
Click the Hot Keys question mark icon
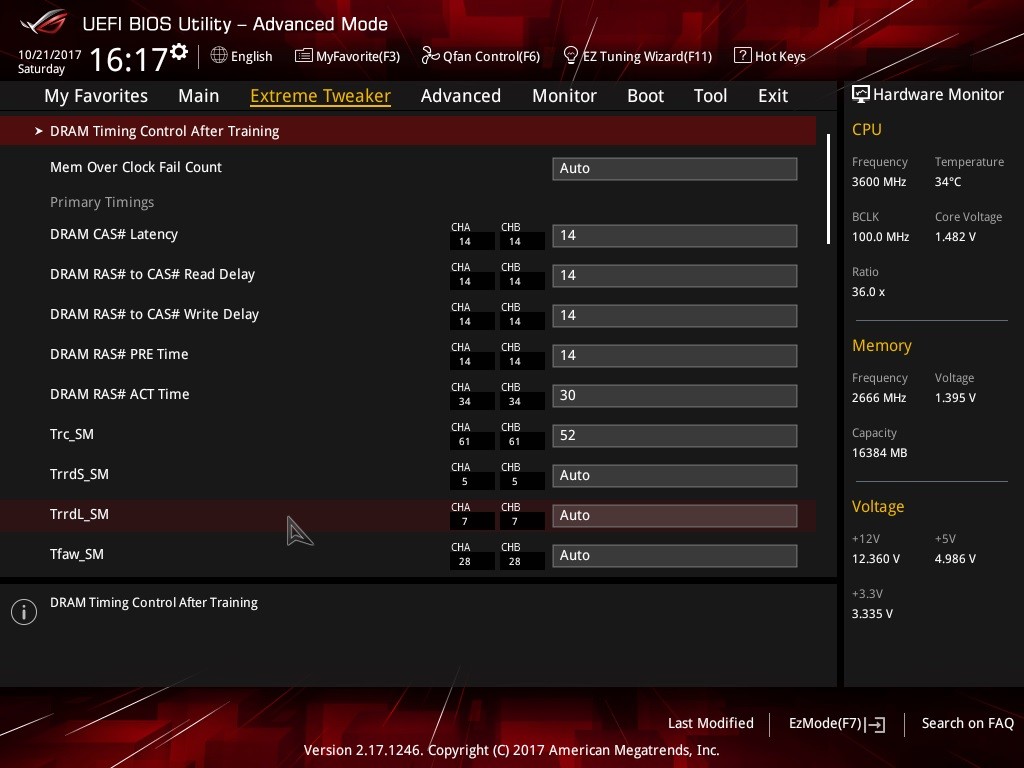[743, 56]
